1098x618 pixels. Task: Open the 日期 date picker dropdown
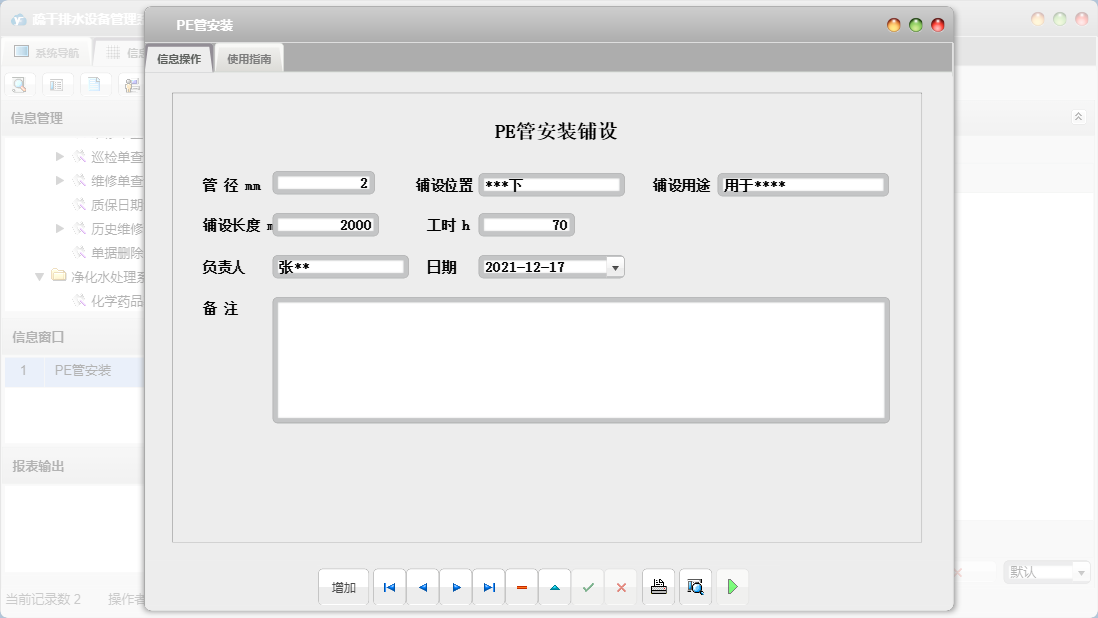pos(617,266)
